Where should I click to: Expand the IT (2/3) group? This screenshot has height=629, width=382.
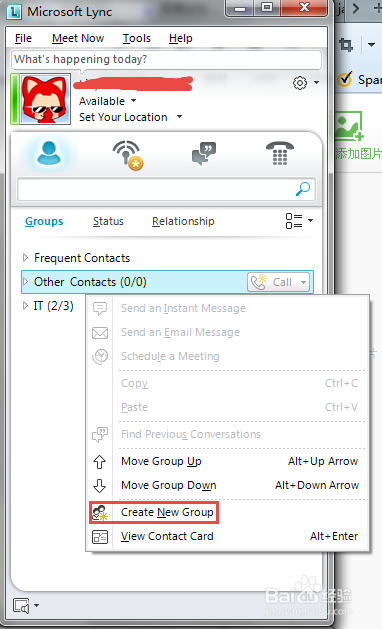25,306
